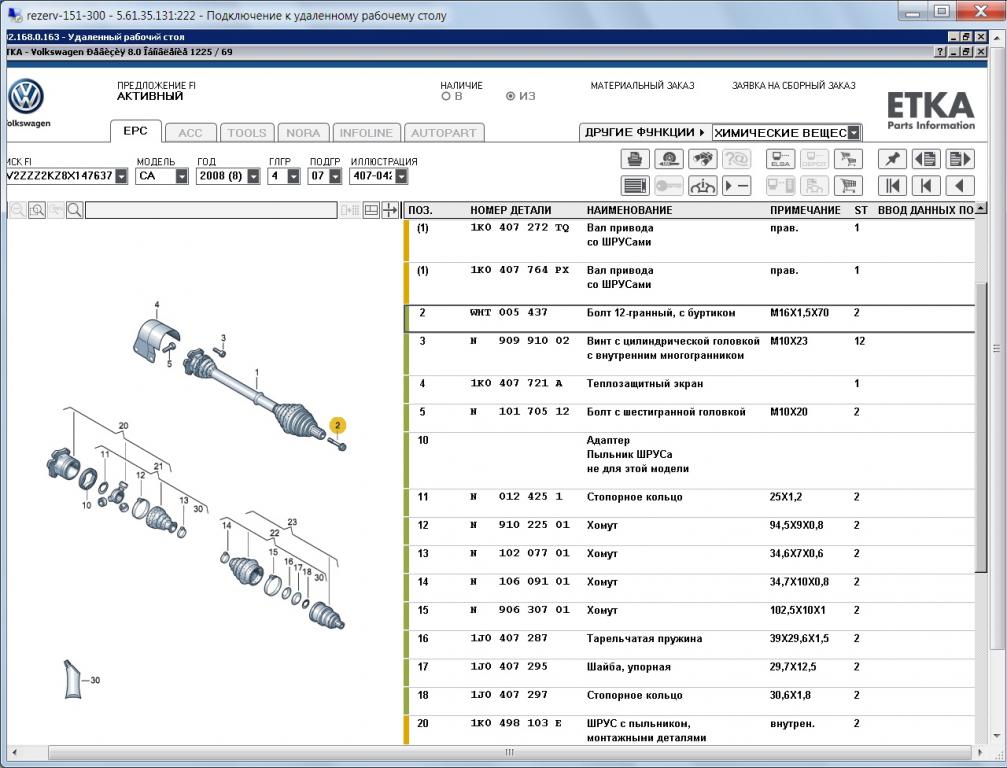Switch to the INFOLINE tab
Screen dimensions: 1007x768
(366, 133)
